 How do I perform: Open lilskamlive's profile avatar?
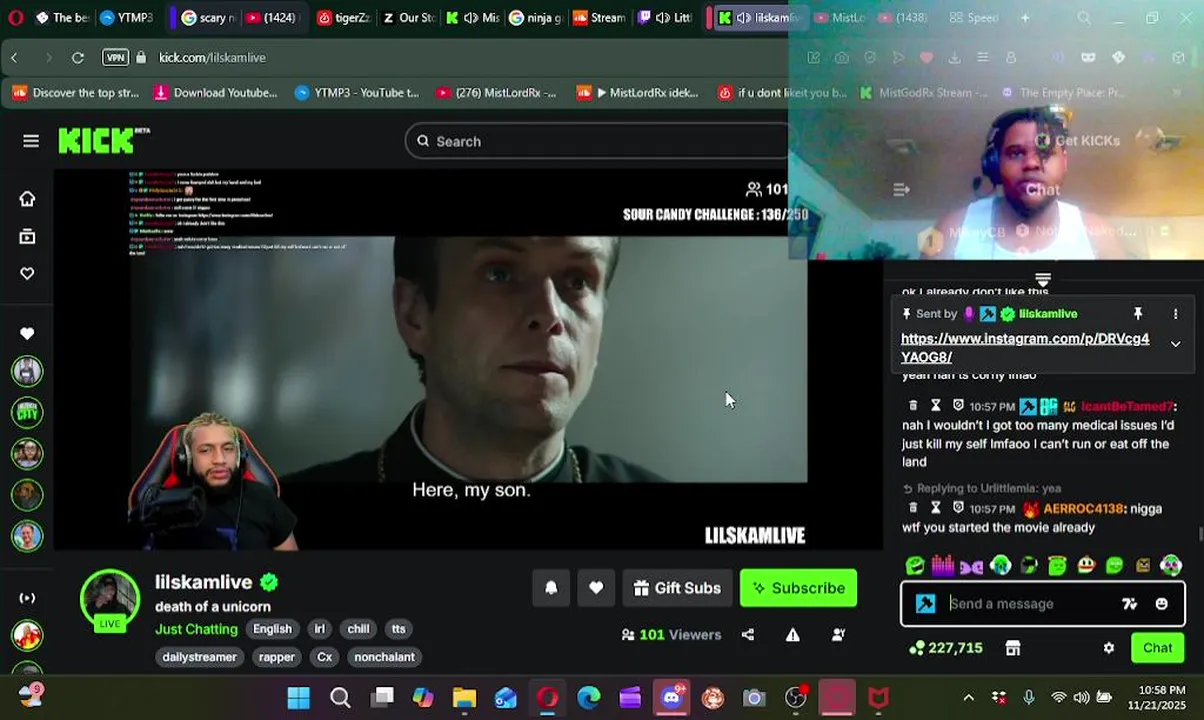(110, 599)
